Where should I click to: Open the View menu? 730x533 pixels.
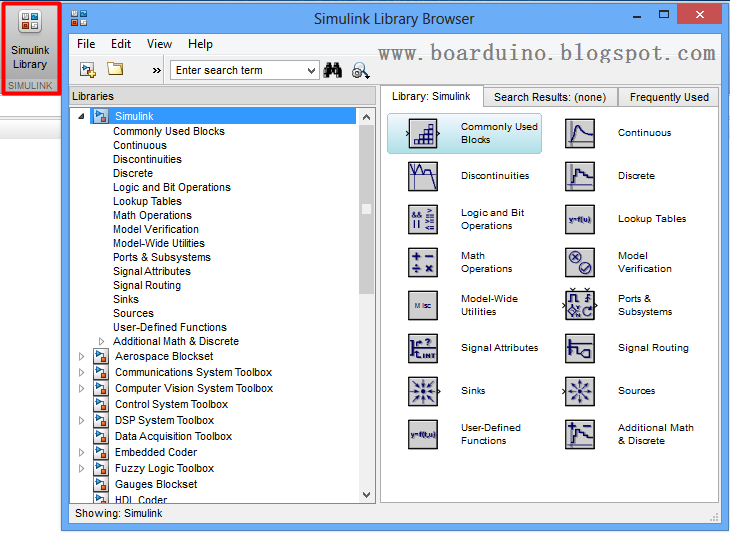(159, 44)
